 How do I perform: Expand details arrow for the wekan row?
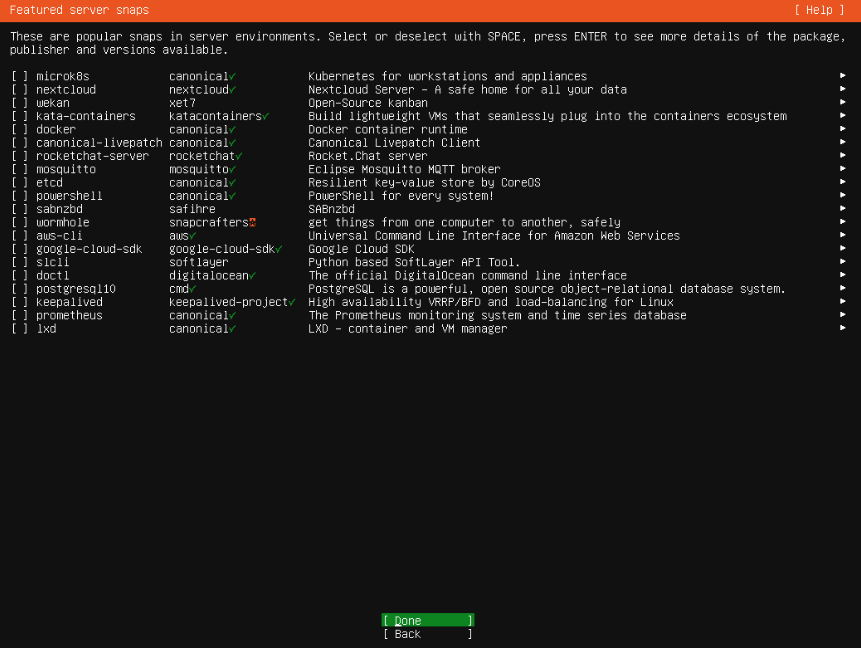tap(843, 103)
